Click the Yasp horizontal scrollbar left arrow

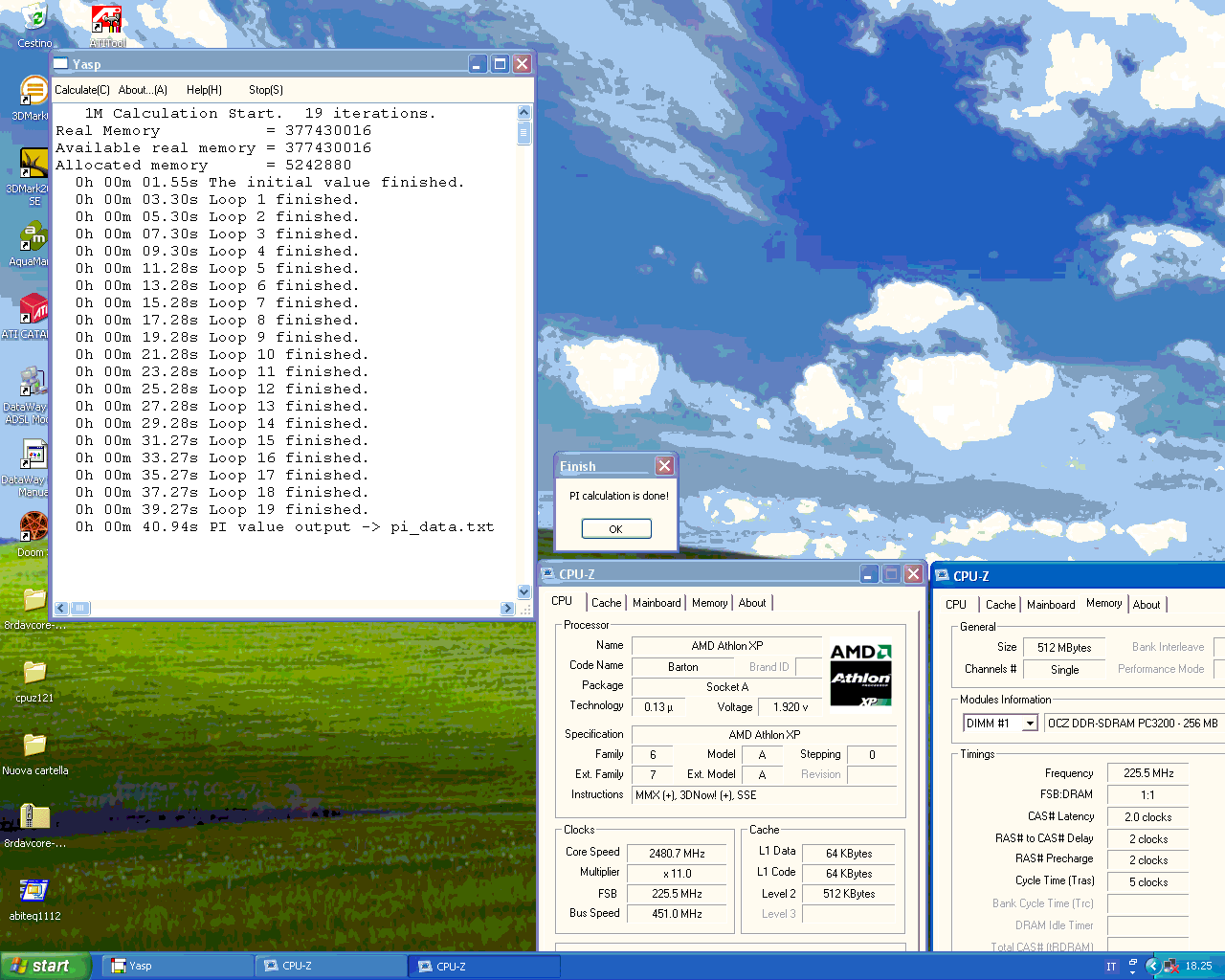tap(61, 608)
